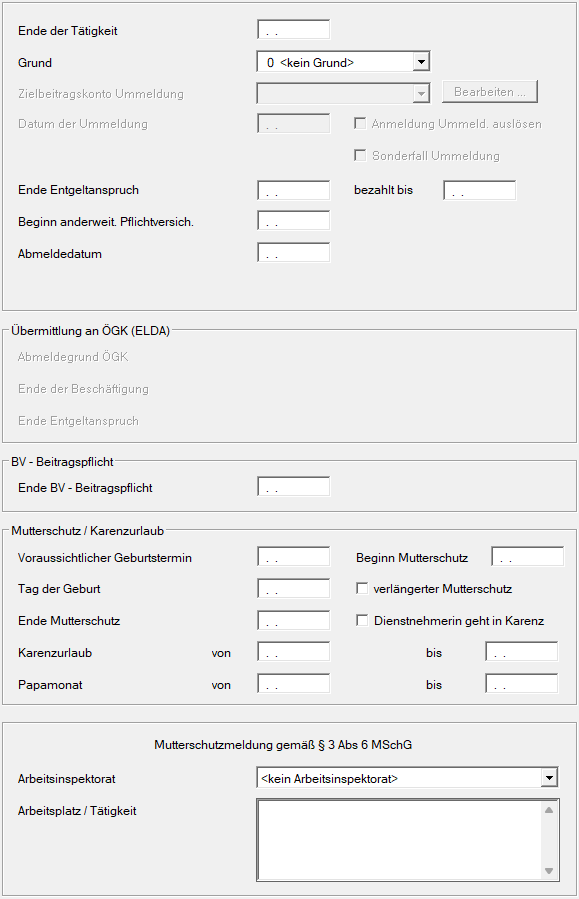
Task: Click the Tag der Geburt field
Action: (294, 589)
